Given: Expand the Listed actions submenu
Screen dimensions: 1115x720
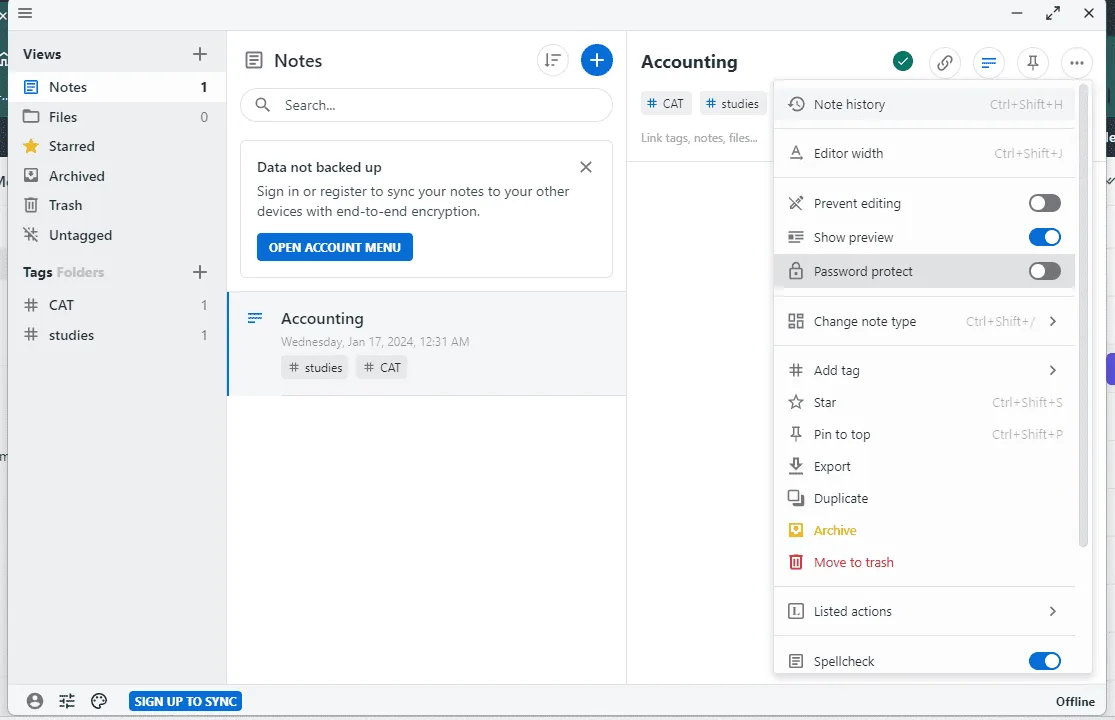Looking at the screenshot, I should click(924, 611).
